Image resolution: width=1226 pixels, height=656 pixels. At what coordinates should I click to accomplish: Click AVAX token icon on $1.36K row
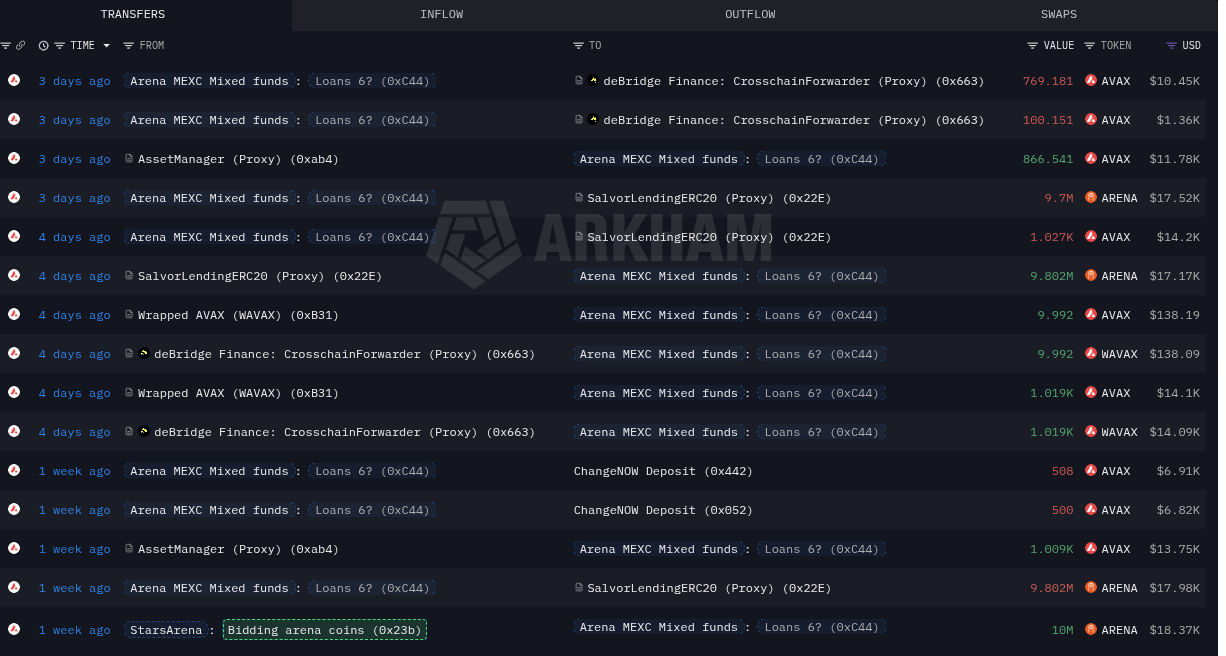tap(1091, 120)
